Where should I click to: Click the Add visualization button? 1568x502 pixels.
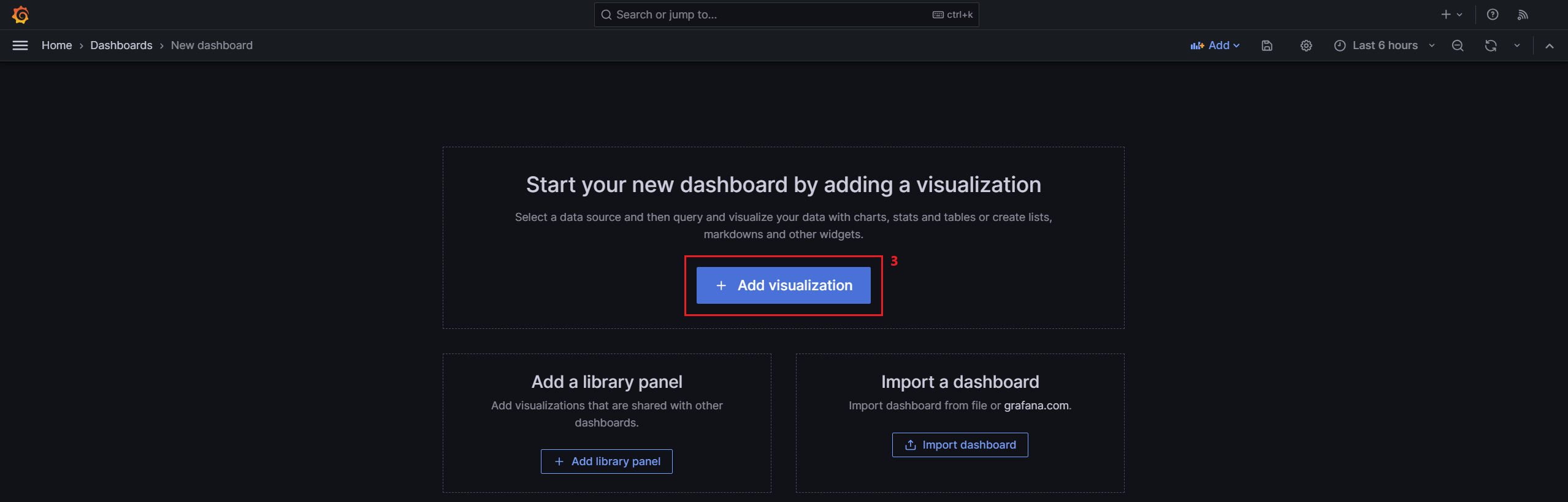pyautogui.click(x=783, y=285)
